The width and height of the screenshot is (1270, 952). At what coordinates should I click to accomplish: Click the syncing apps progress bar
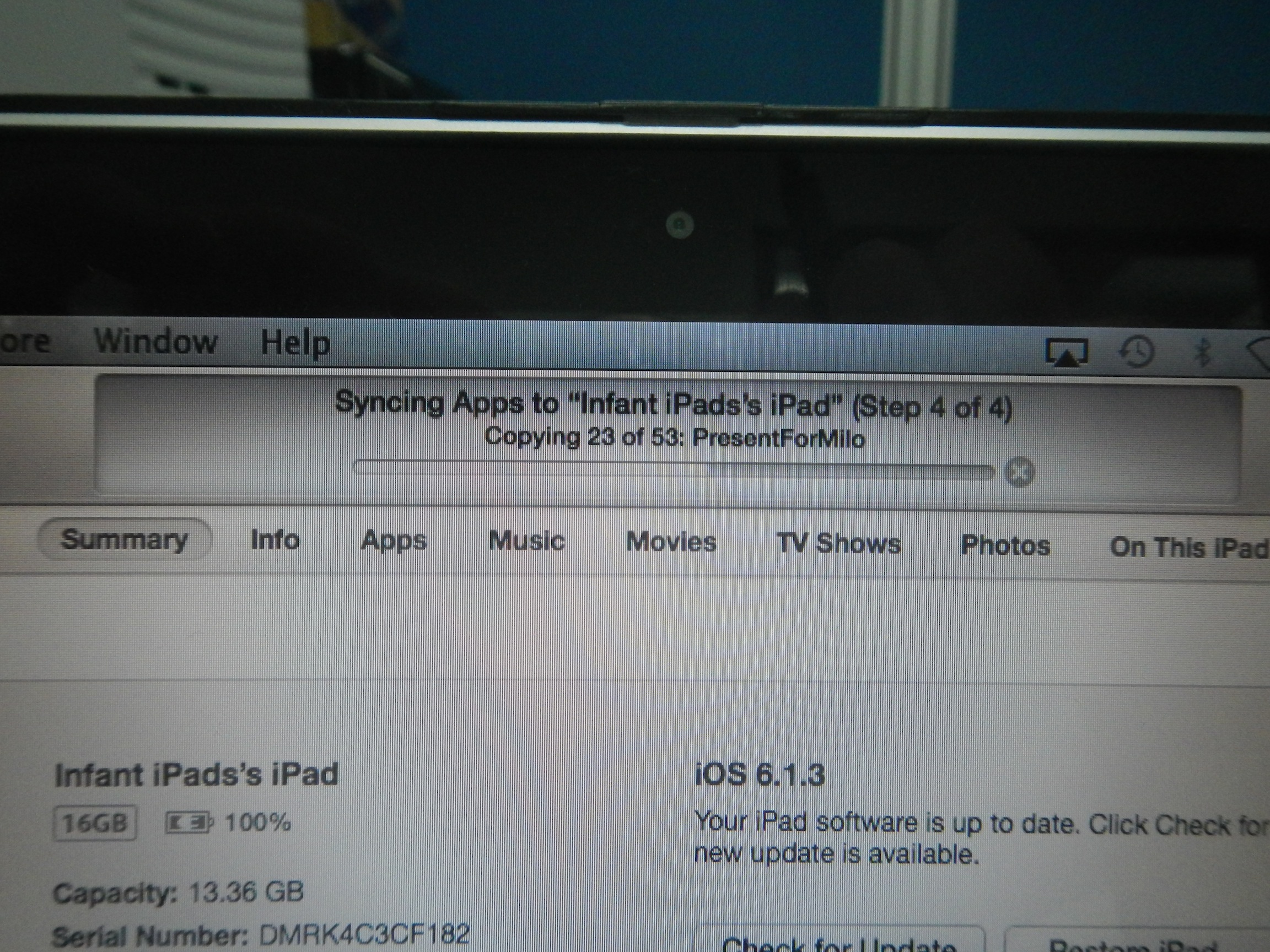coord(674,470)
